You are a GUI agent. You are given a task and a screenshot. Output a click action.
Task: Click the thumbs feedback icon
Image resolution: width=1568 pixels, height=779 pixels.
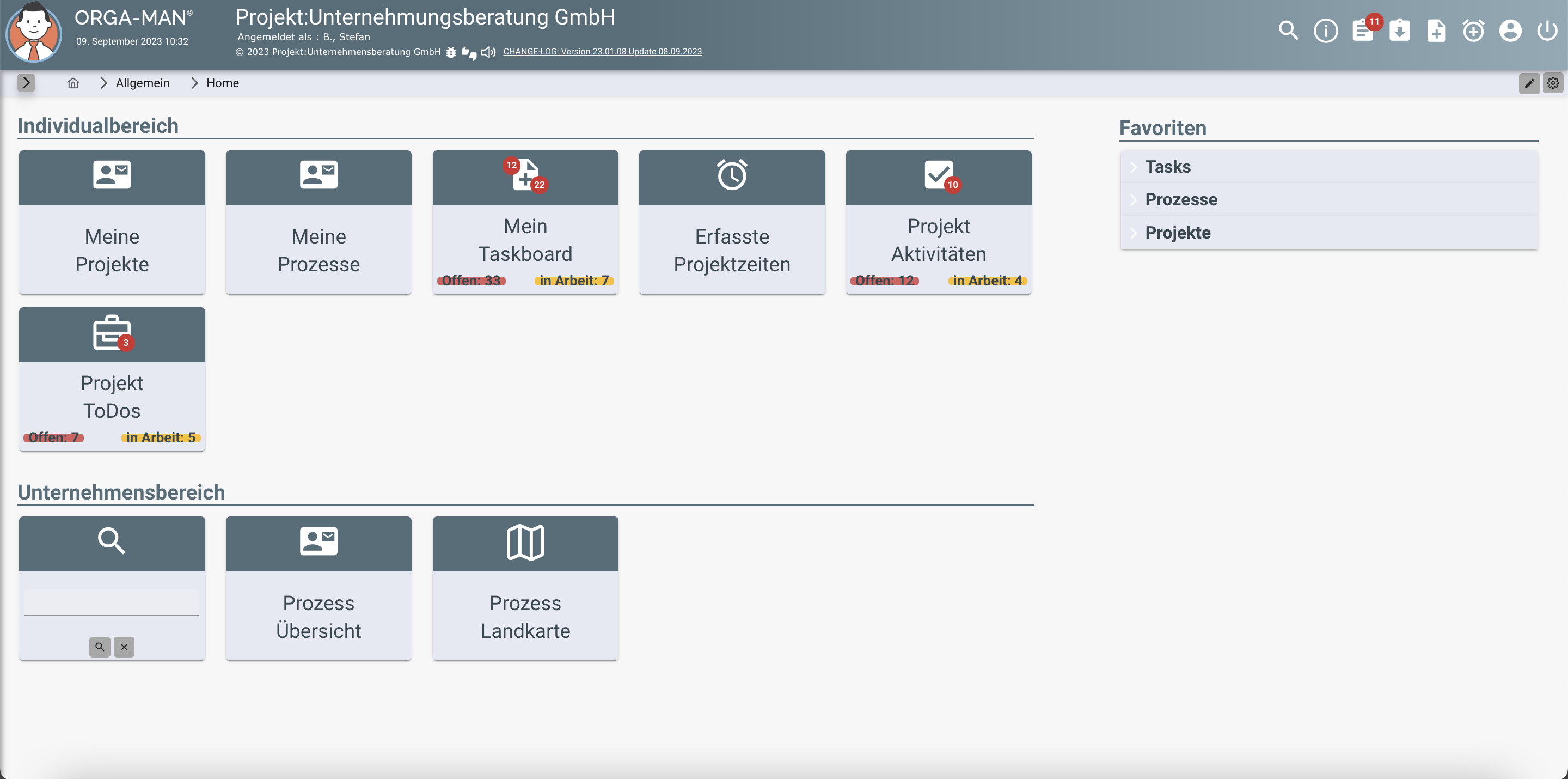[469, 52]
